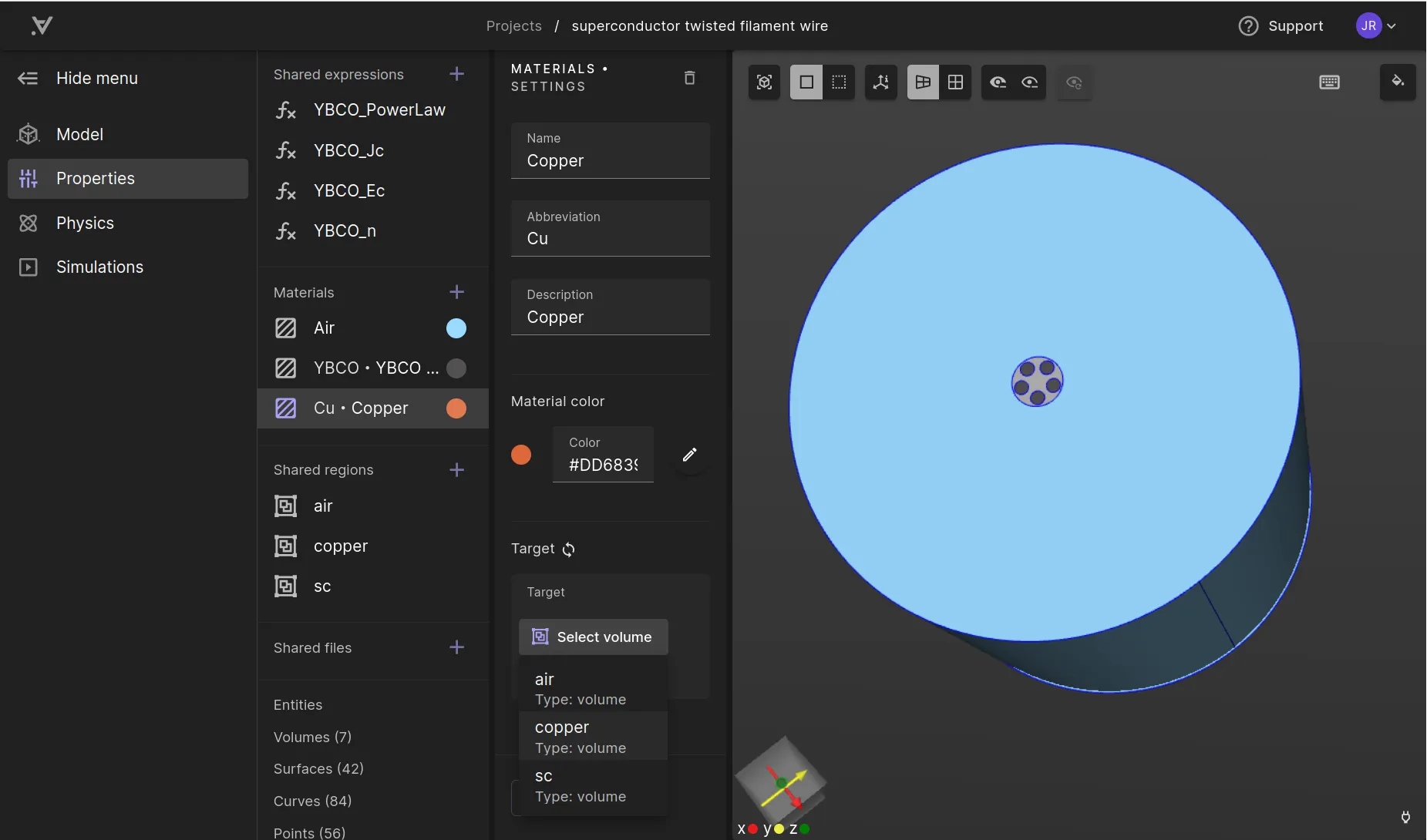Add a new material
The width and height of the screenshot is (1427, 840).
(x=456, y=292)
